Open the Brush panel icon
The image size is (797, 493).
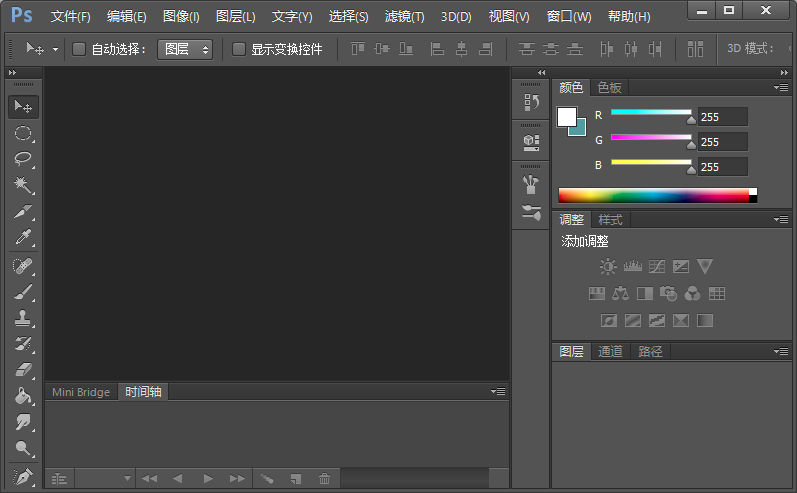pyautogui.click(x=531, y=184)
